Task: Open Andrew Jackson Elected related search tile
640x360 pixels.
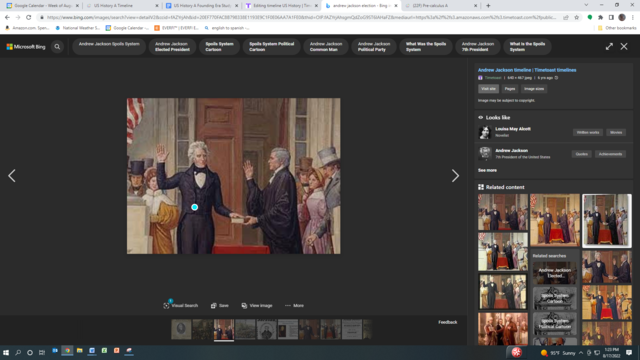Action: click(554, 273)
